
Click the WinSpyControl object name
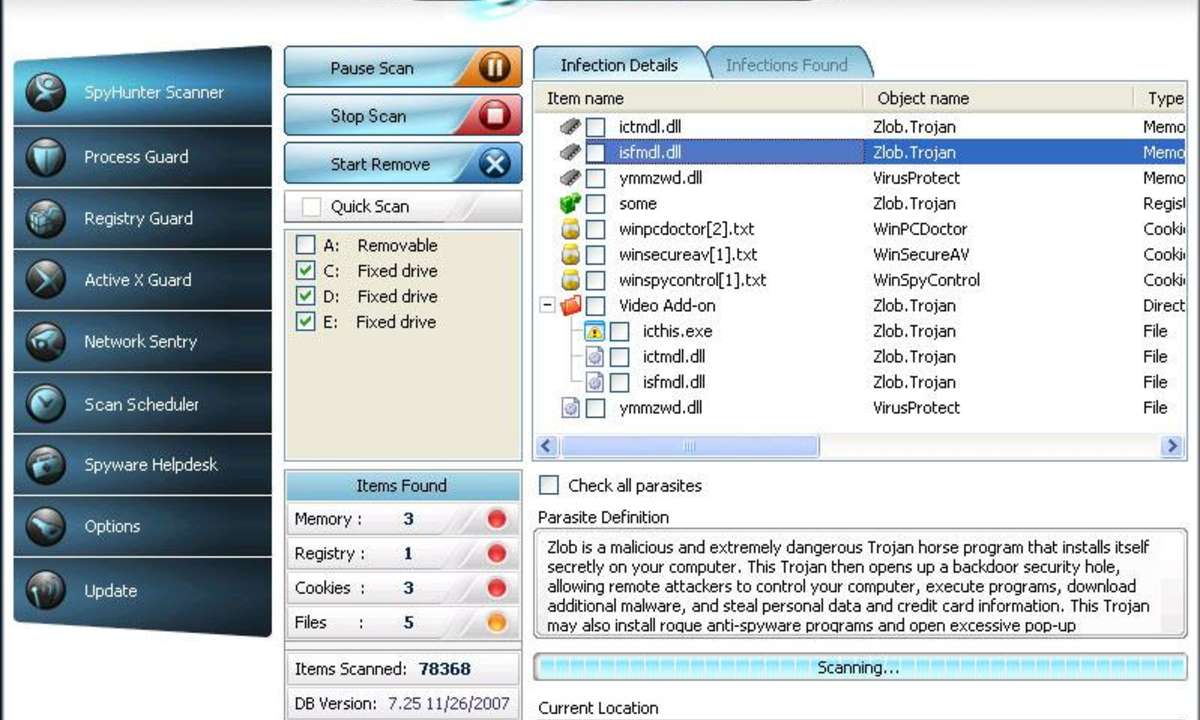[x=926, y=280]
